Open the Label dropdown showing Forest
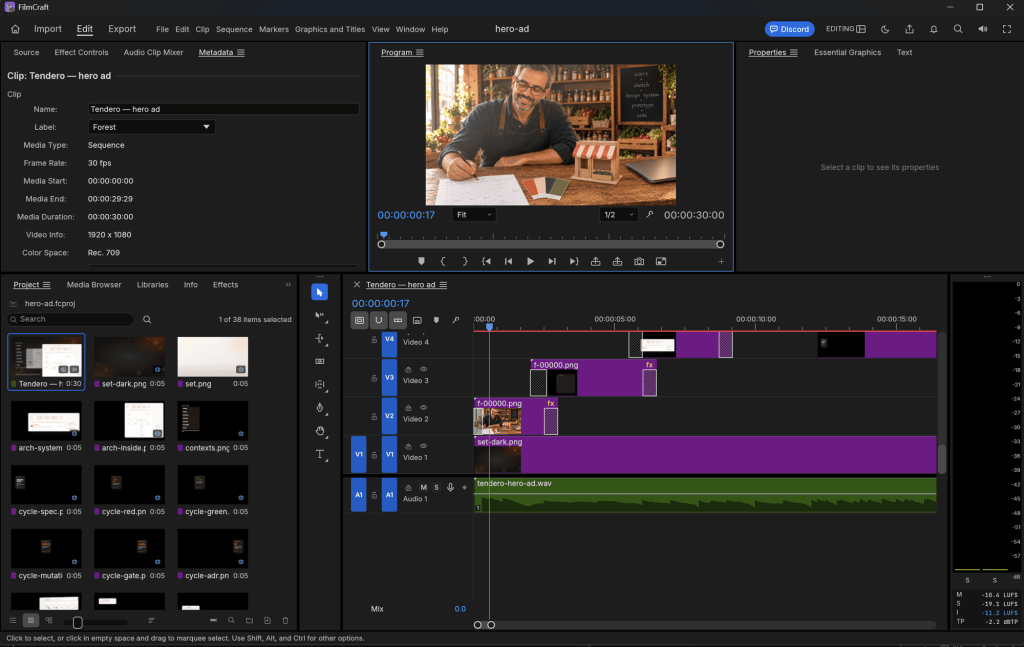 point(152,127)
